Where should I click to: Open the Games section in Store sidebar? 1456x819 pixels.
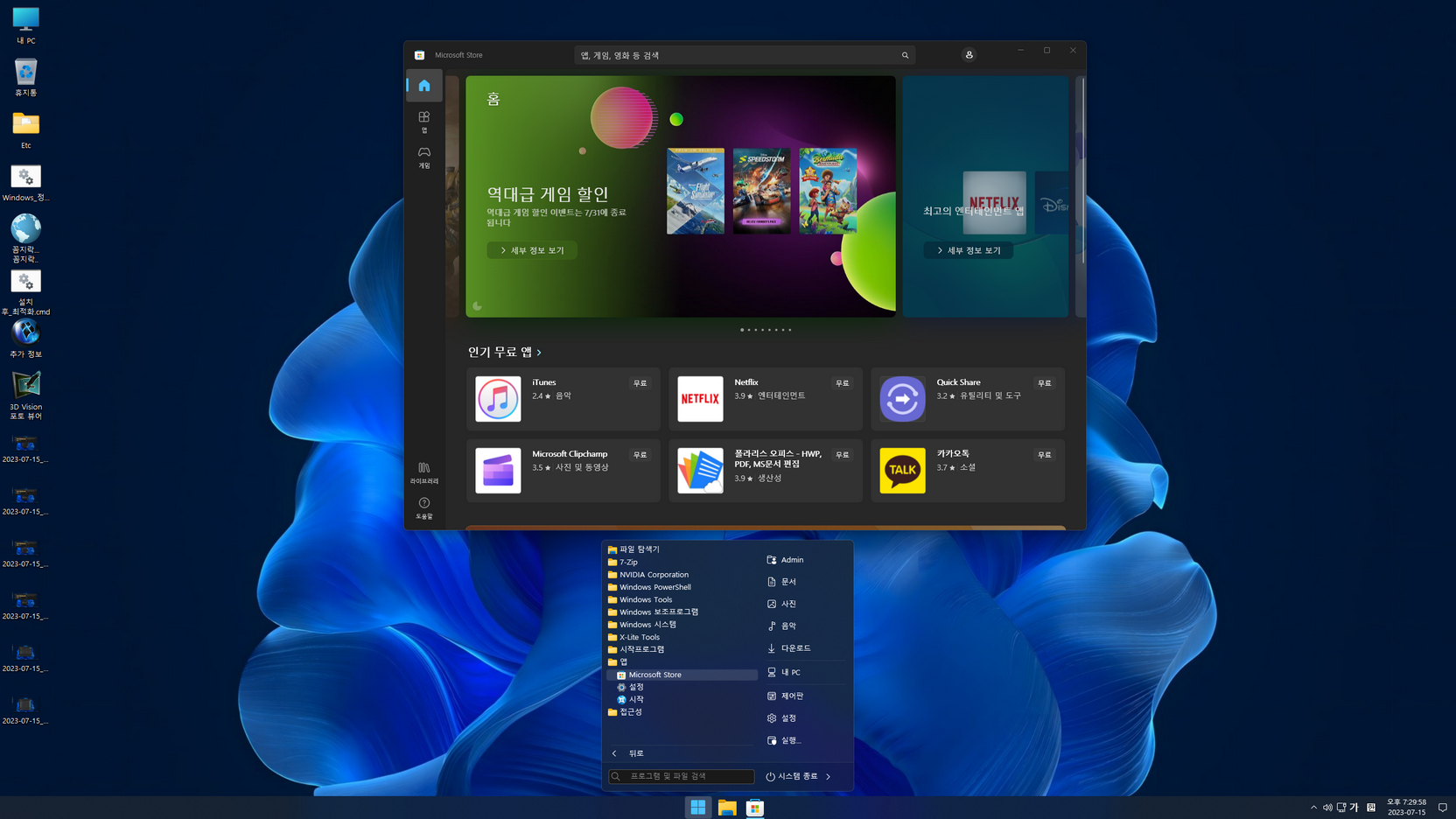[424, 157]
